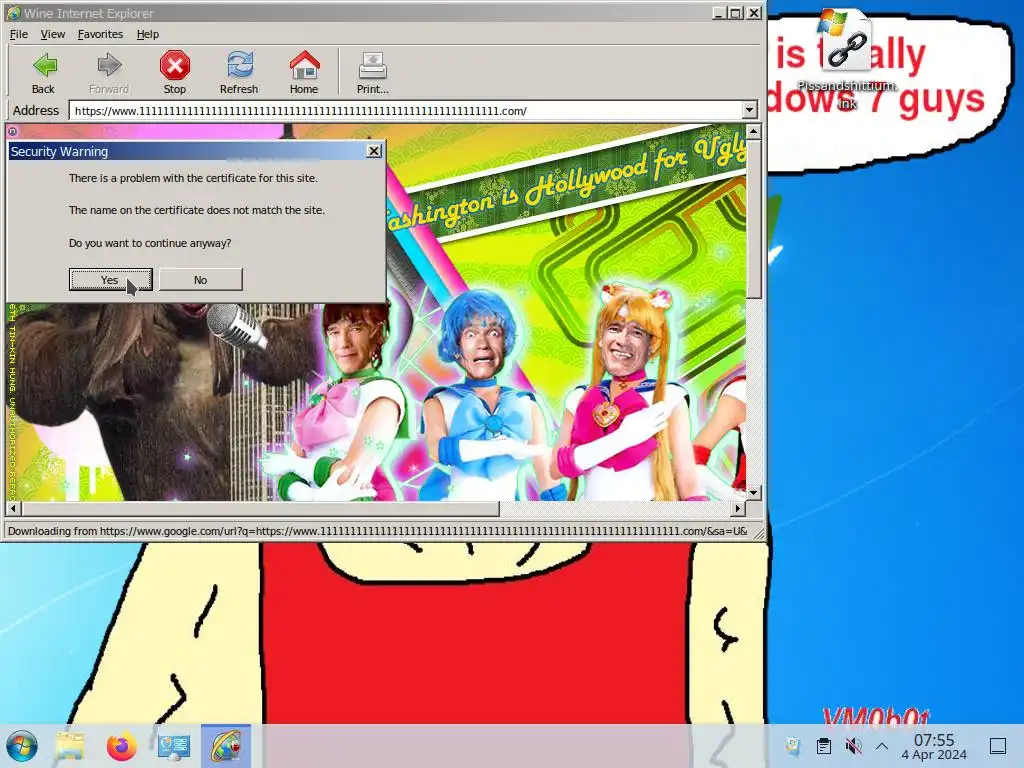Click the status bar download text
This screenshot has width=1024, height=768.
[x=377, y=531]
